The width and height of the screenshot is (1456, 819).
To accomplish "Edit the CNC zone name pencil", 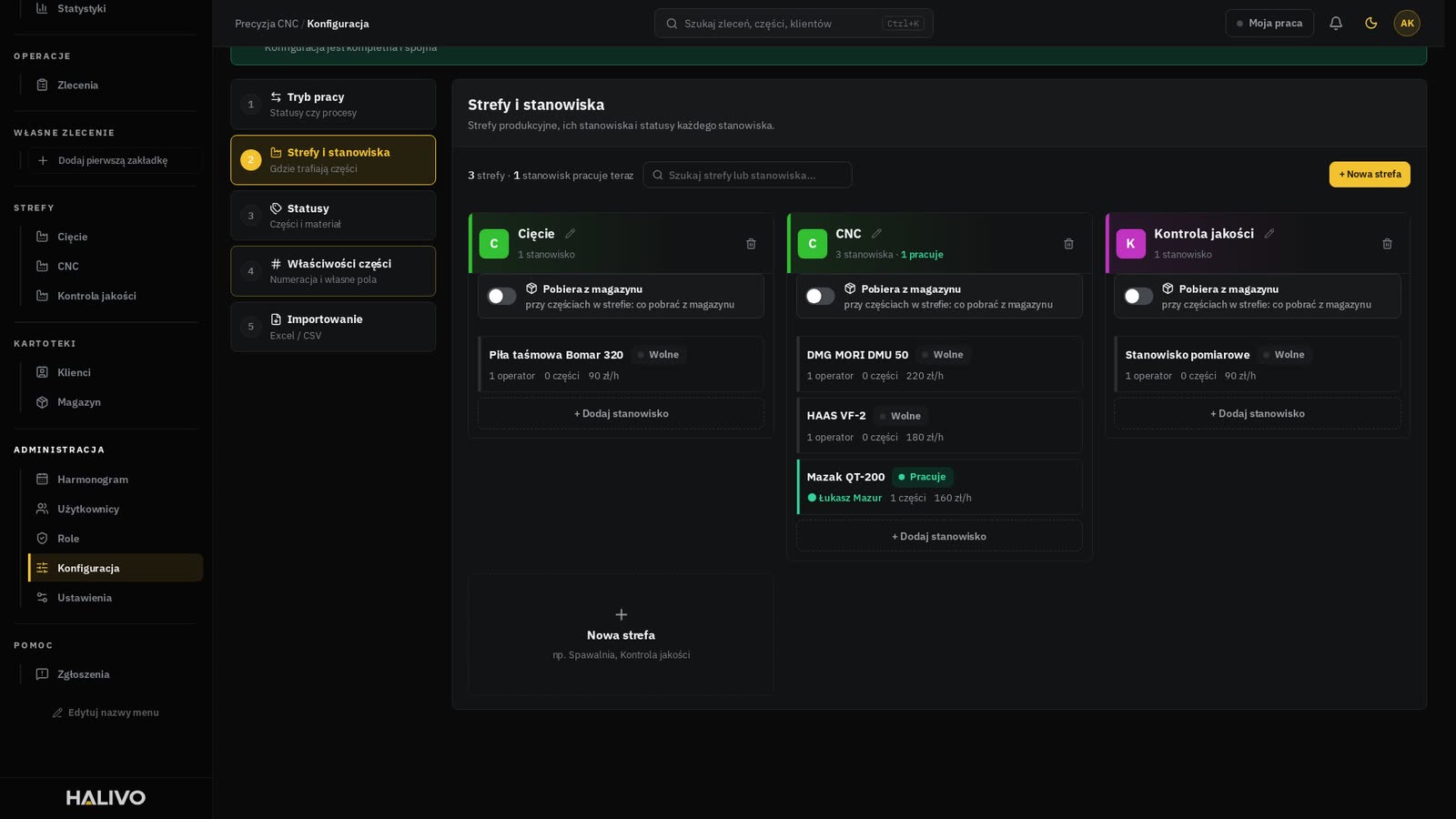I will [876, 234].
